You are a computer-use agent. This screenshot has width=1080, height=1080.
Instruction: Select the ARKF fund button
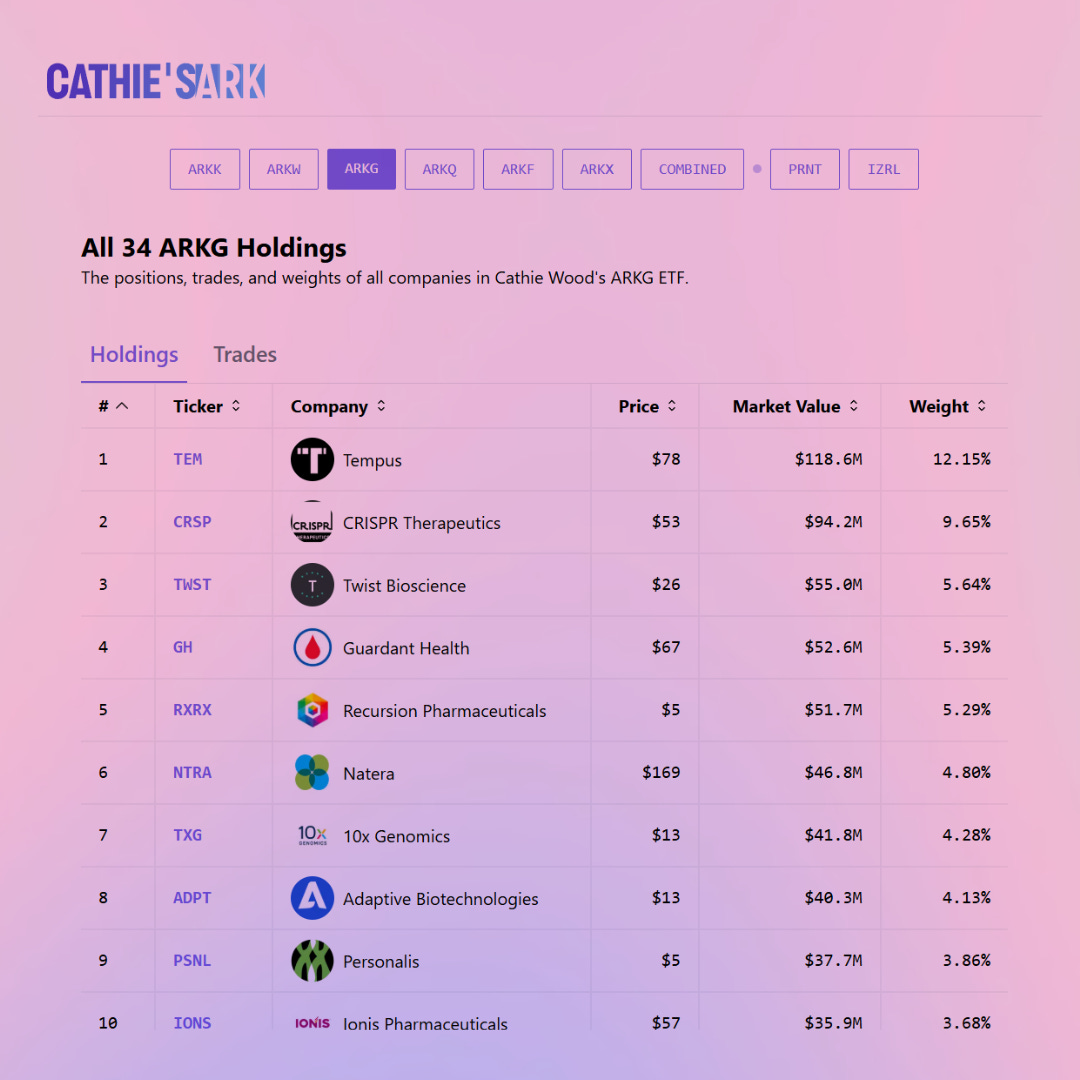coord(518,169)
